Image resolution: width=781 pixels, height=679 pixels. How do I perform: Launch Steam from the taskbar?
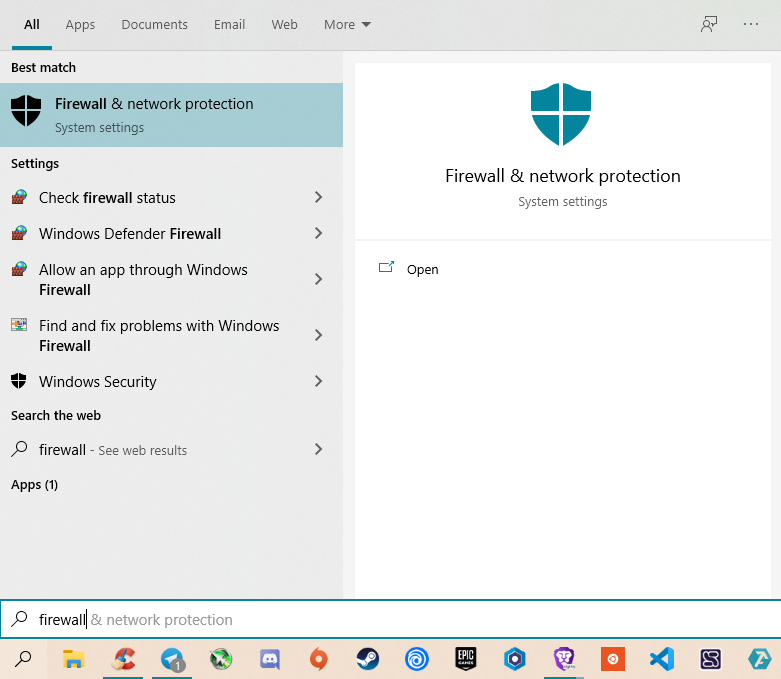[x=368, y=659]
